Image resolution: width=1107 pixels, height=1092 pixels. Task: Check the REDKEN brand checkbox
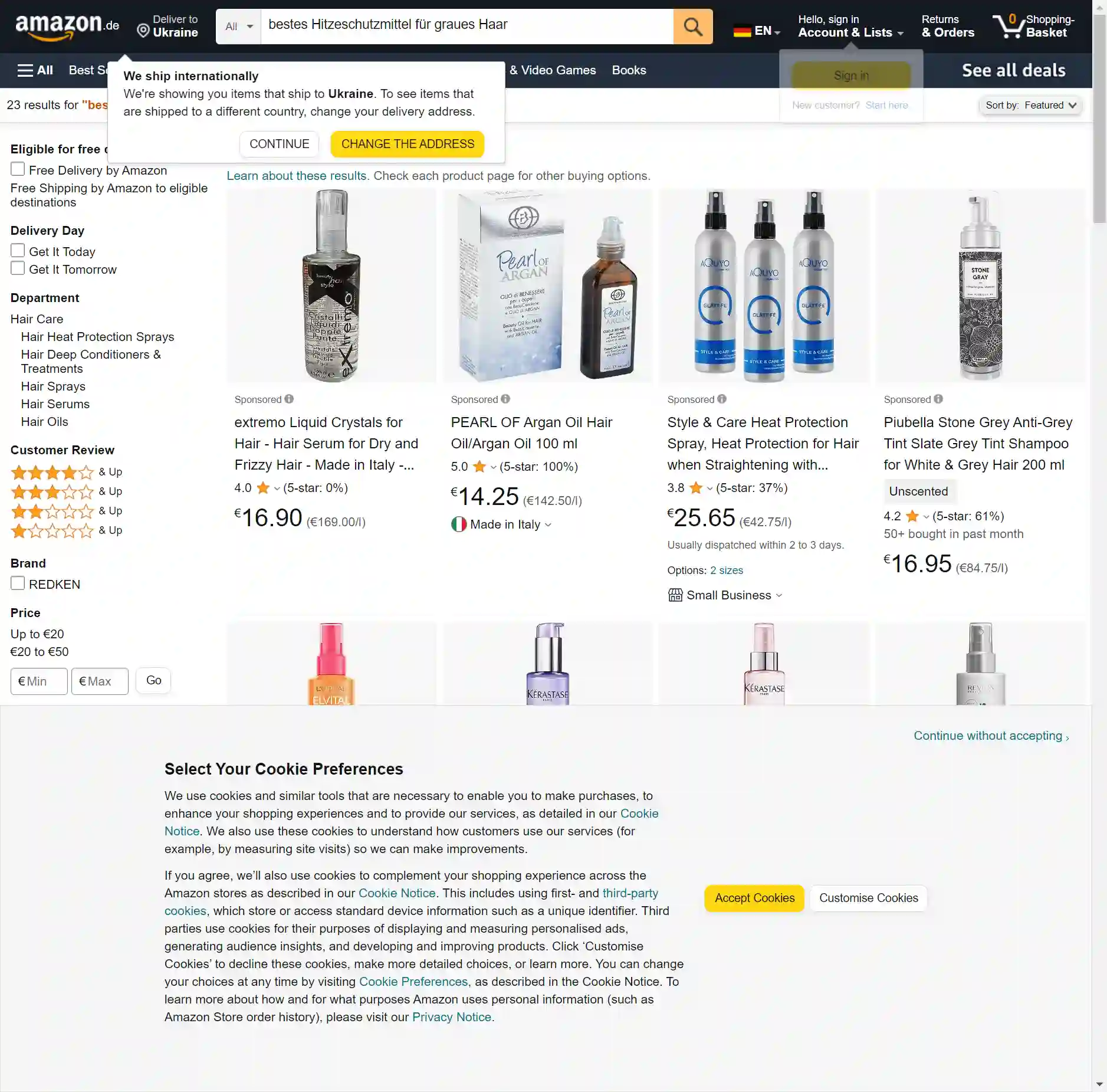click(x=18, y=583)
